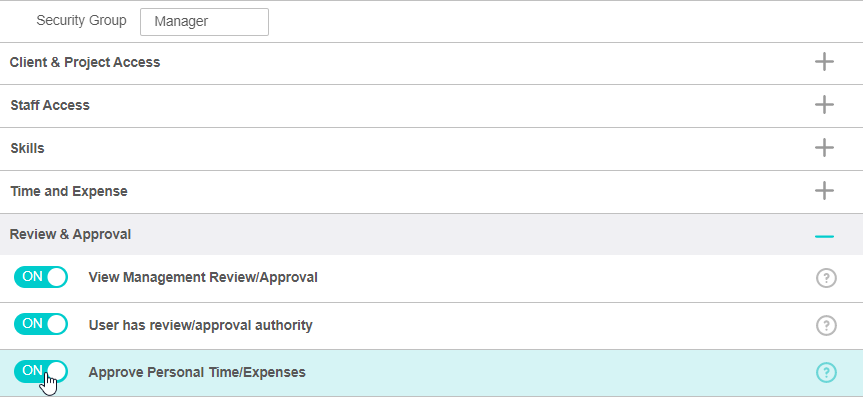This screenshot has height=397, width=863.
Task: Expand Client & Project Access with plus icon
Action: (x=824, y=62)
